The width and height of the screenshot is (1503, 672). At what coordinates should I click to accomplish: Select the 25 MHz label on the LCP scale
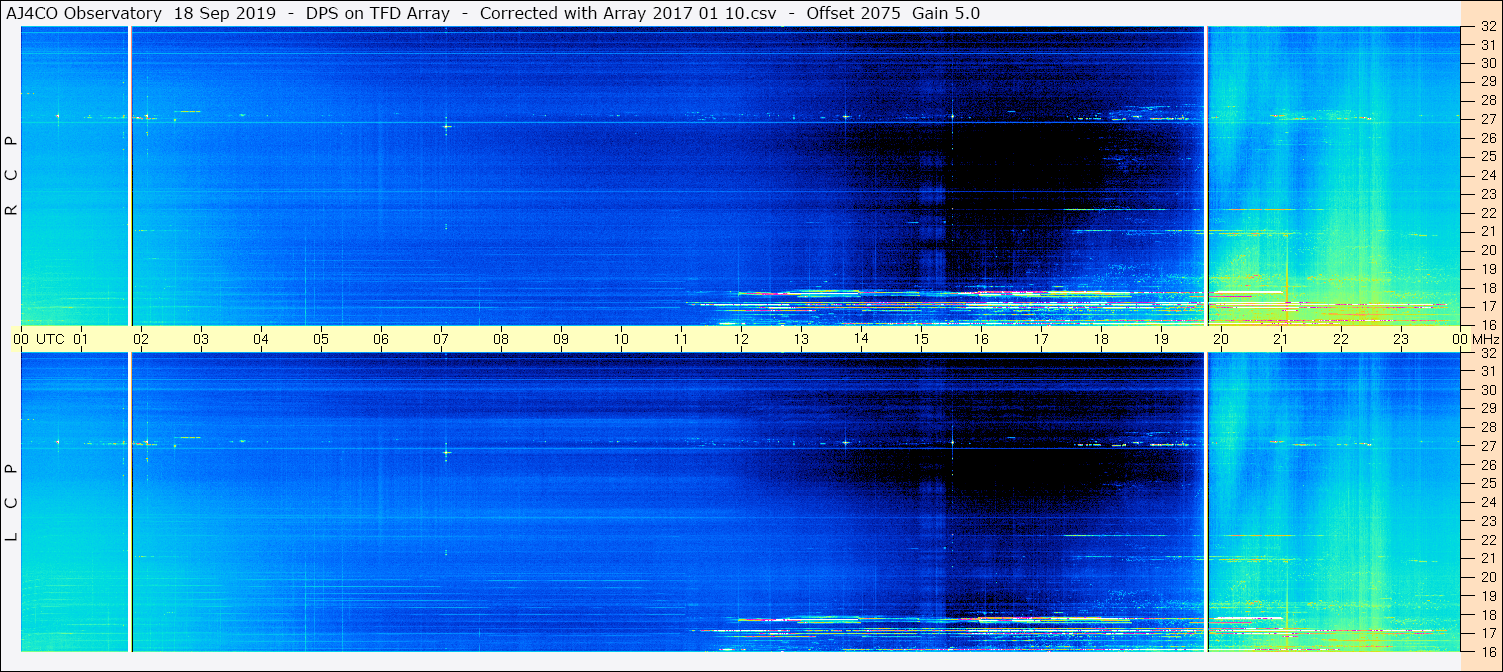coord(1487,484)
